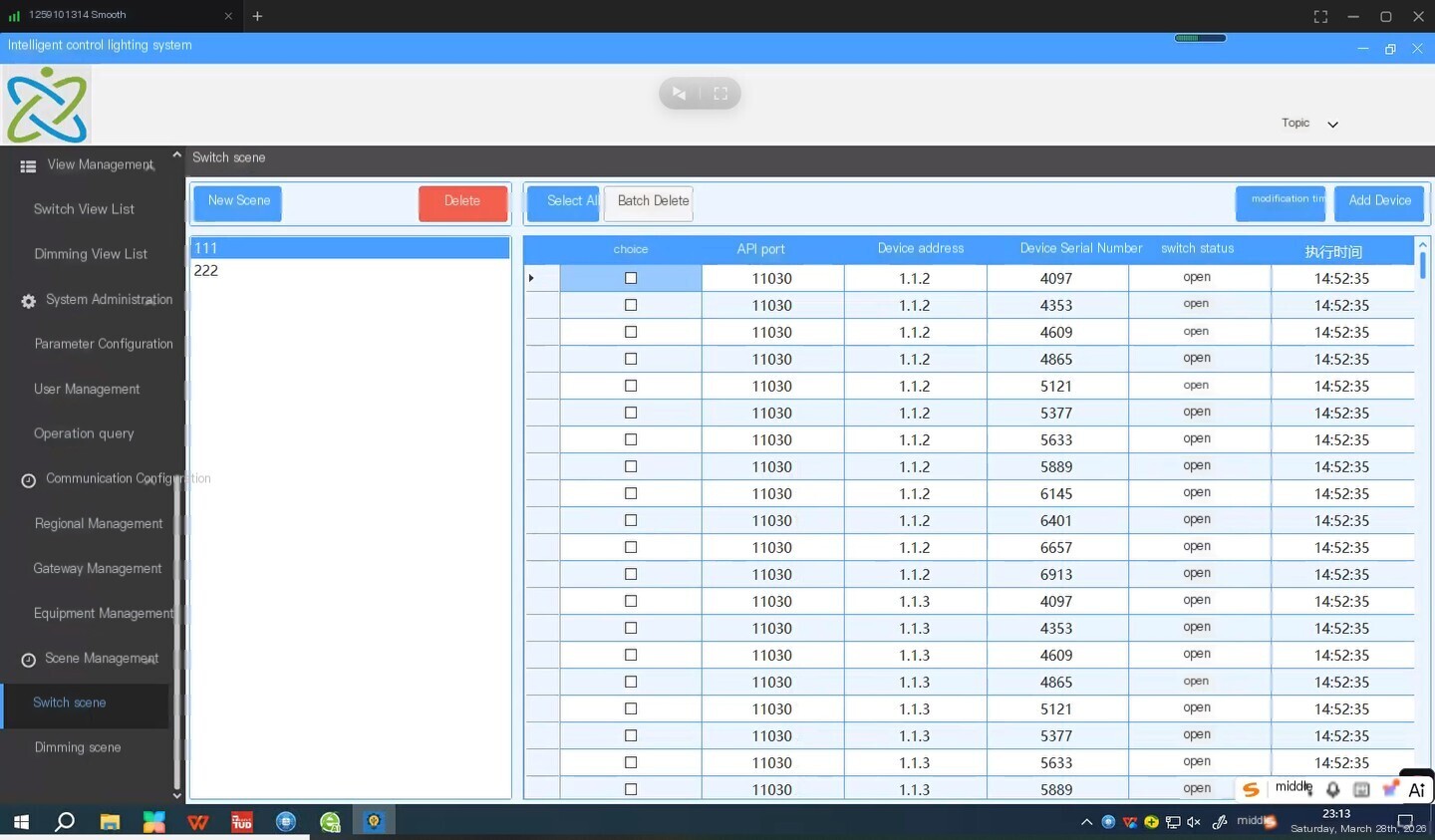Image resolution: width=1435 pixels, height=840 pixels.
Task: Click the device table vertical scrollbar thumb
Action: click(1423, 265)
